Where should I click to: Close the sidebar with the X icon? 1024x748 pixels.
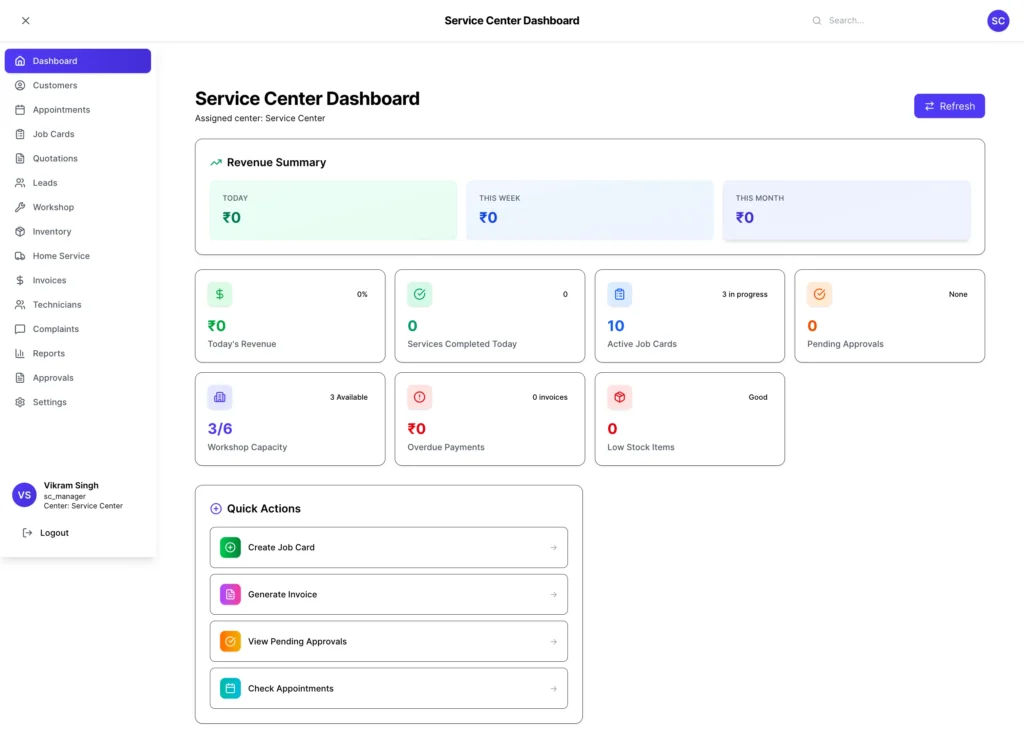pyautogui.click(x=26, y=20)
